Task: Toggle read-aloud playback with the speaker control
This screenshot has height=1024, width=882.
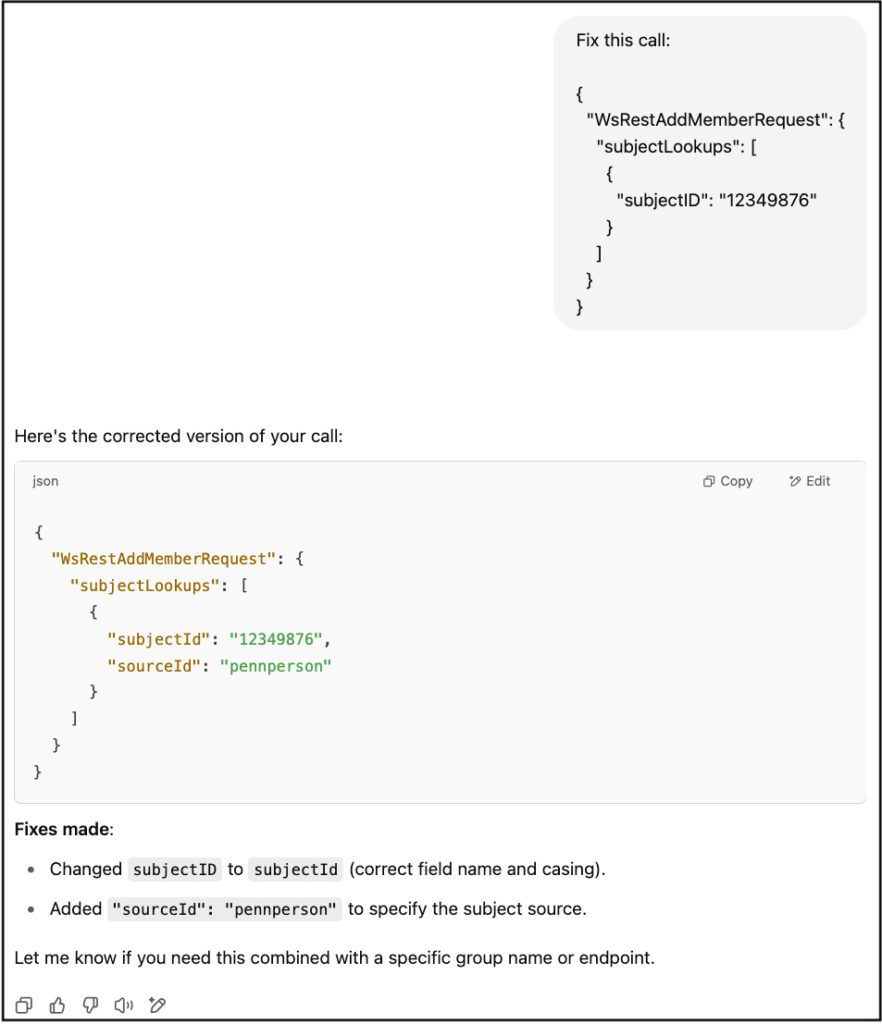Action: coord(123,1005)
